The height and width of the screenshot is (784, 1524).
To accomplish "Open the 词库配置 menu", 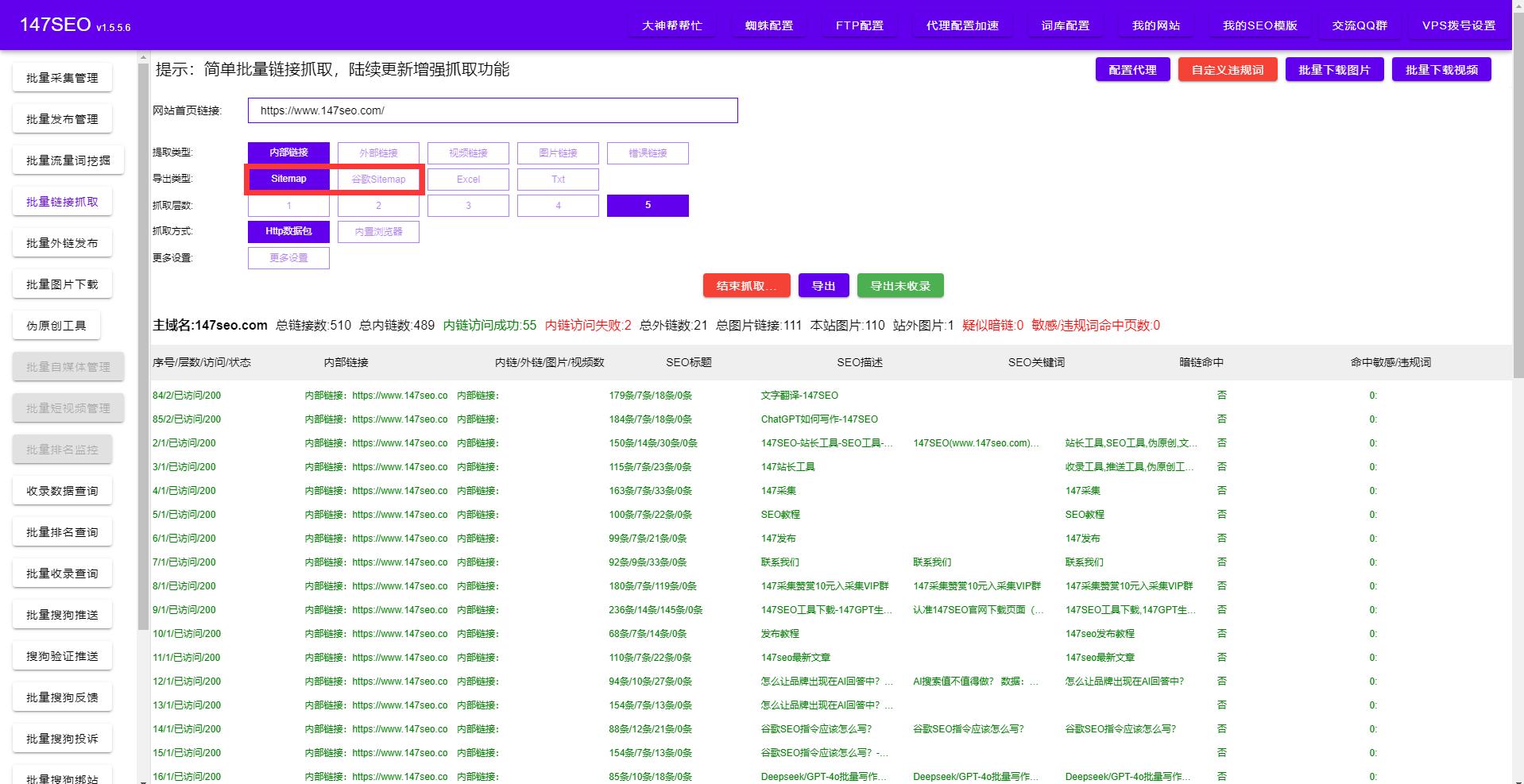I will [1065, 25].
